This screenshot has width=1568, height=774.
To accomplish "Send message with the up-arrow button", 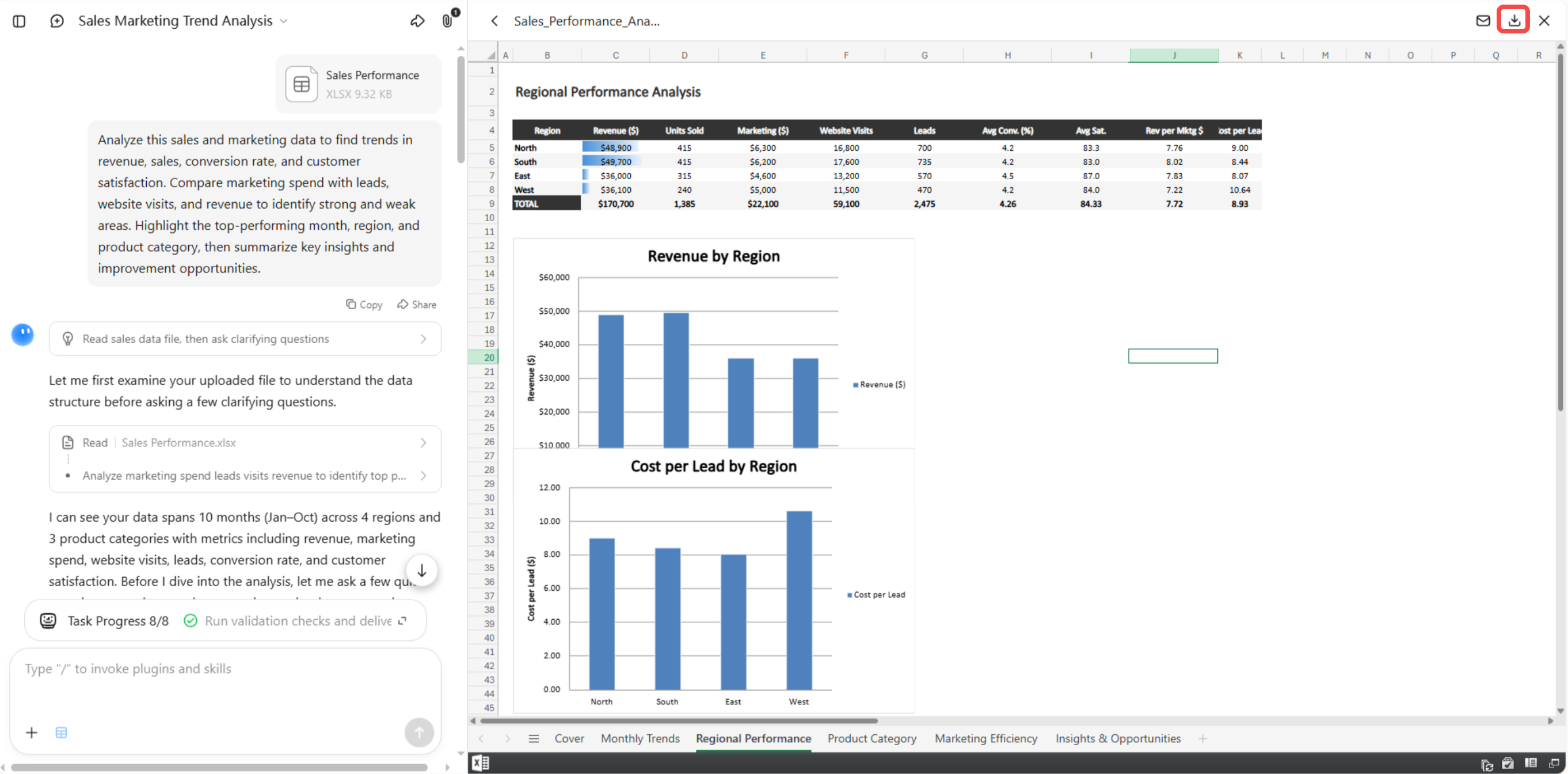I will (419, 732).
